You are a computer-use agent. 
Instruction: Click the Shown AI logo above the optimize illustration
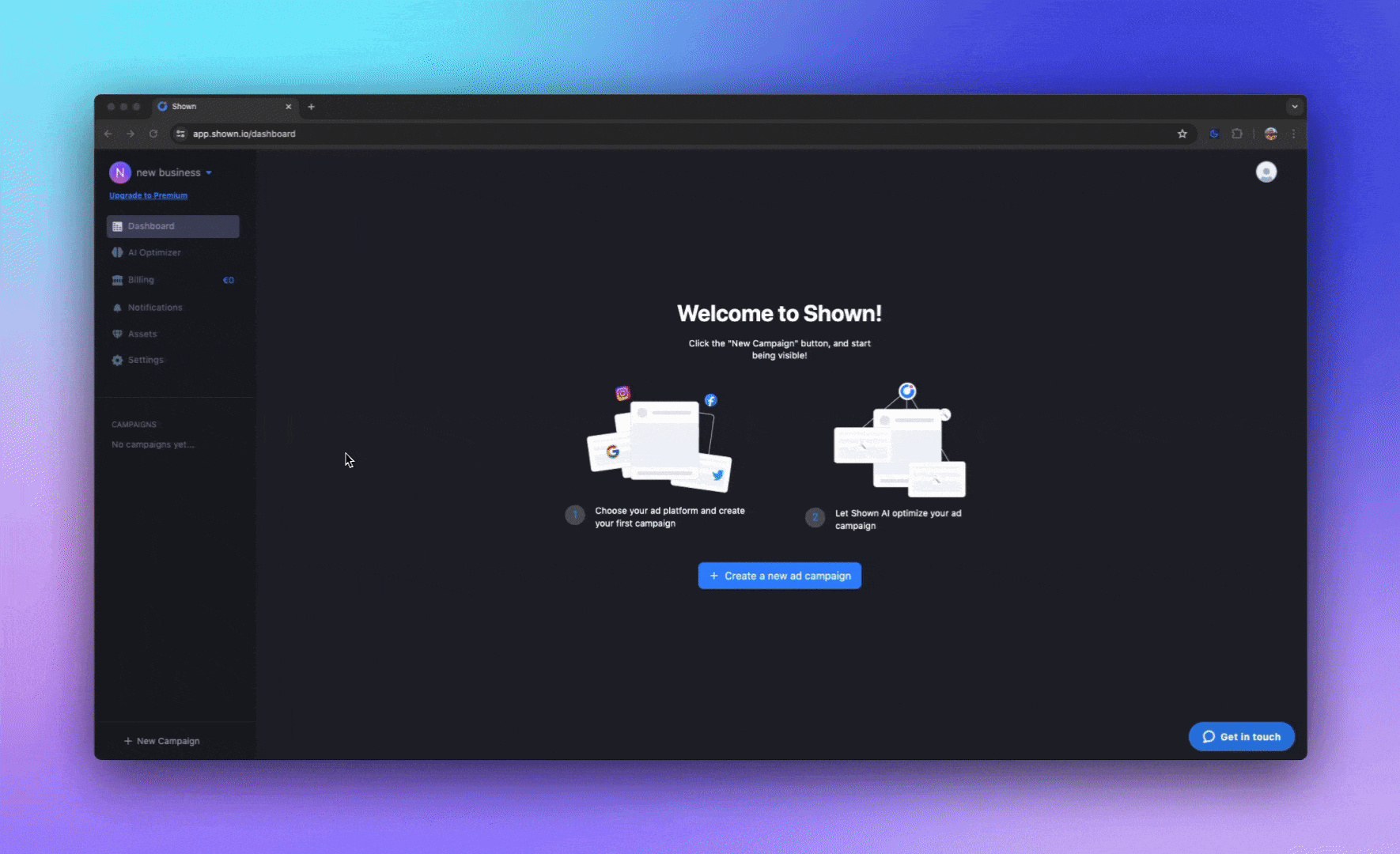[x=907, y=391]
